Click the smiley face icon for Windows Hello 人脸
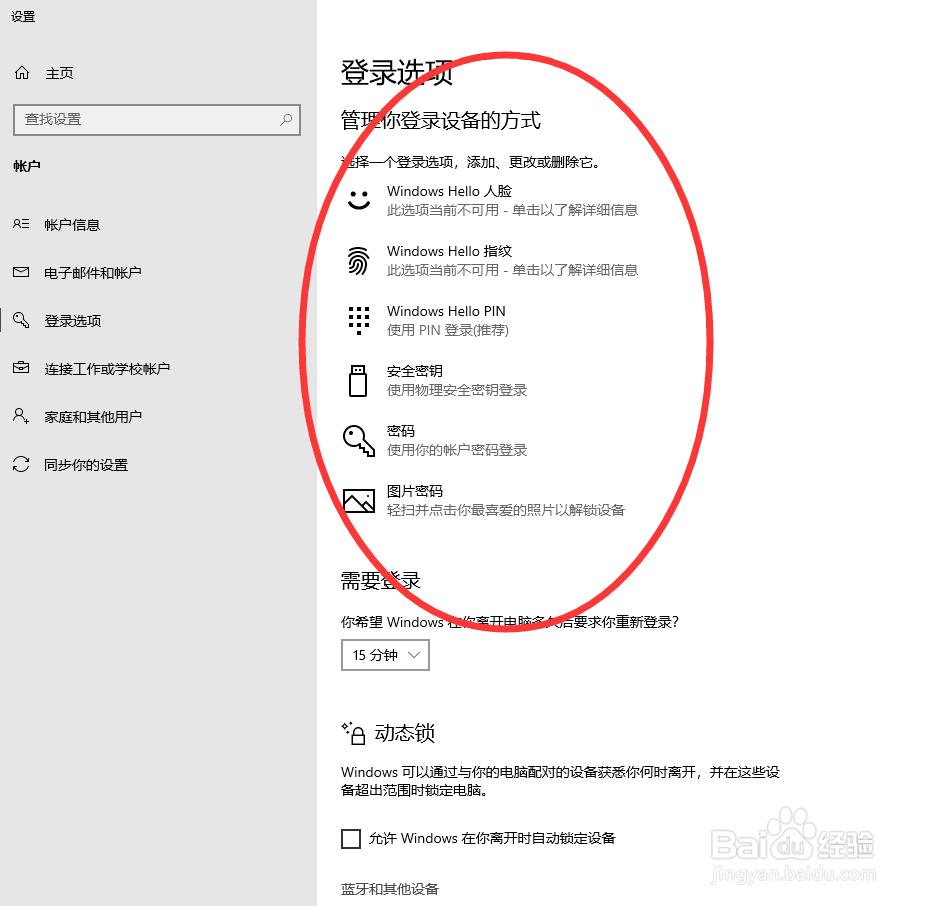The width and height of the screenshot is (927, 906). (358, 200)
